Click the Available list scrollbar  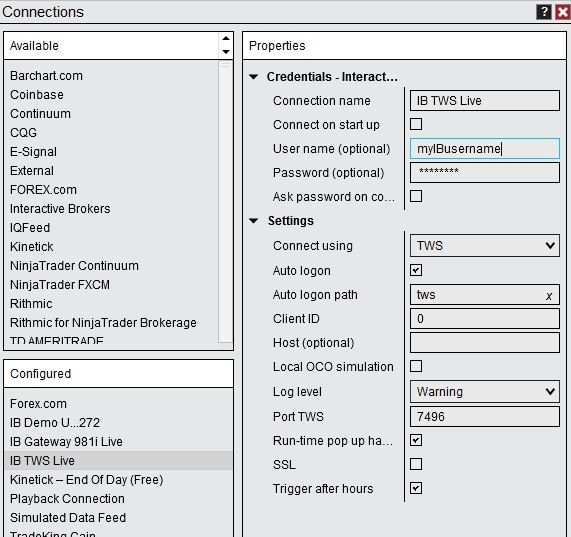(225, 202)
